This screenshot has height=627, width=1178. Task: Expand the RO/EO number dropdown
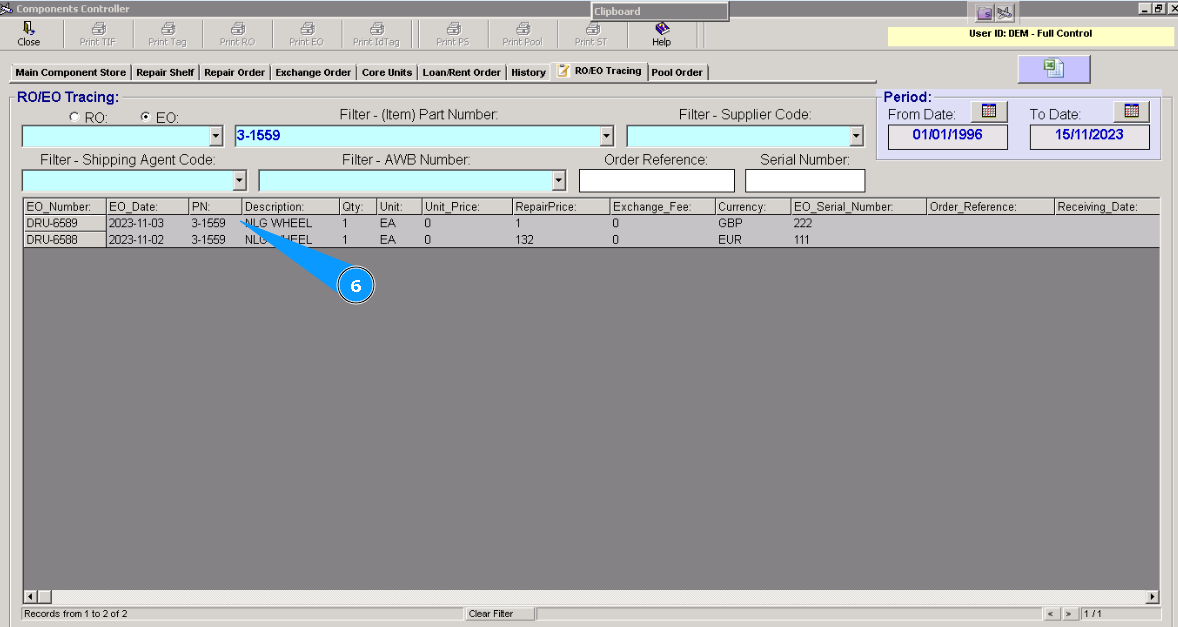click(x=216, y=136)
